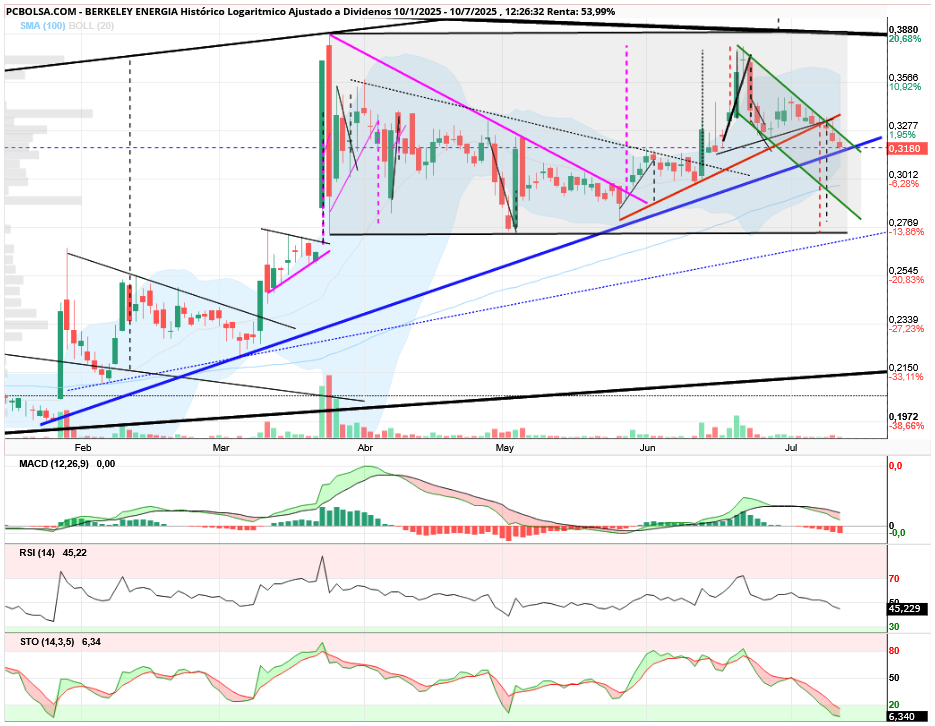Click the BERKELEY ENERGIA name in the title
Screen dimensions: 935x726
click(x=129, y=11)
